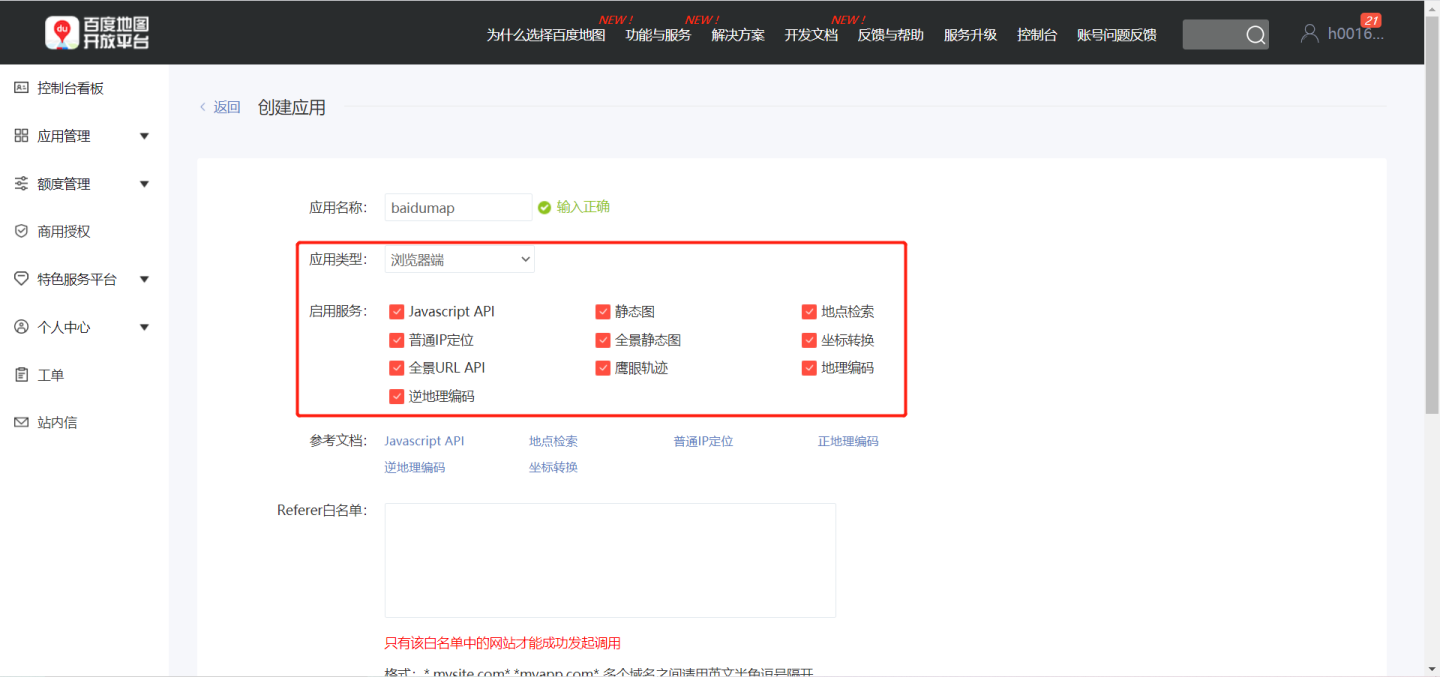Uncheck the Javascript API checkbox

397,312
